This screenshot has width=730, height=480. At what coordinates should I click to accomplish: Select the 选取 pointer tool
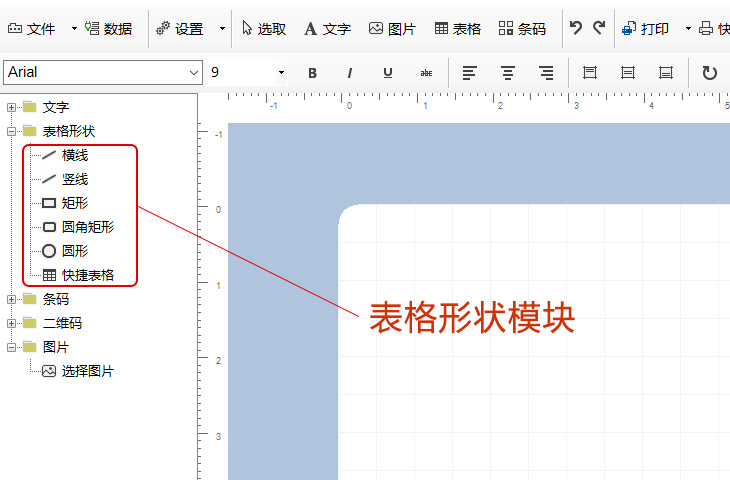264,29
